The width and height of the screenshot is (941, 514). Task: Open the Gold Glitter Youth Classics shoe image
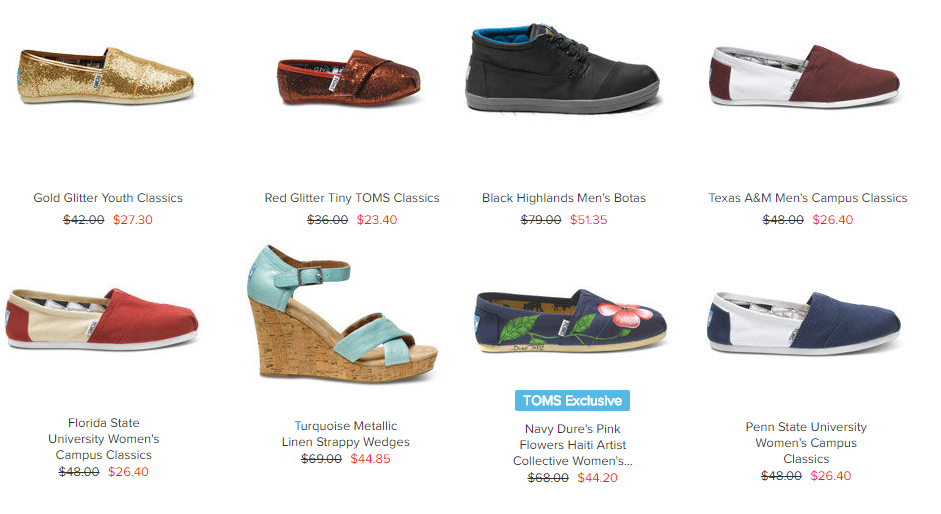click(106, 76)
